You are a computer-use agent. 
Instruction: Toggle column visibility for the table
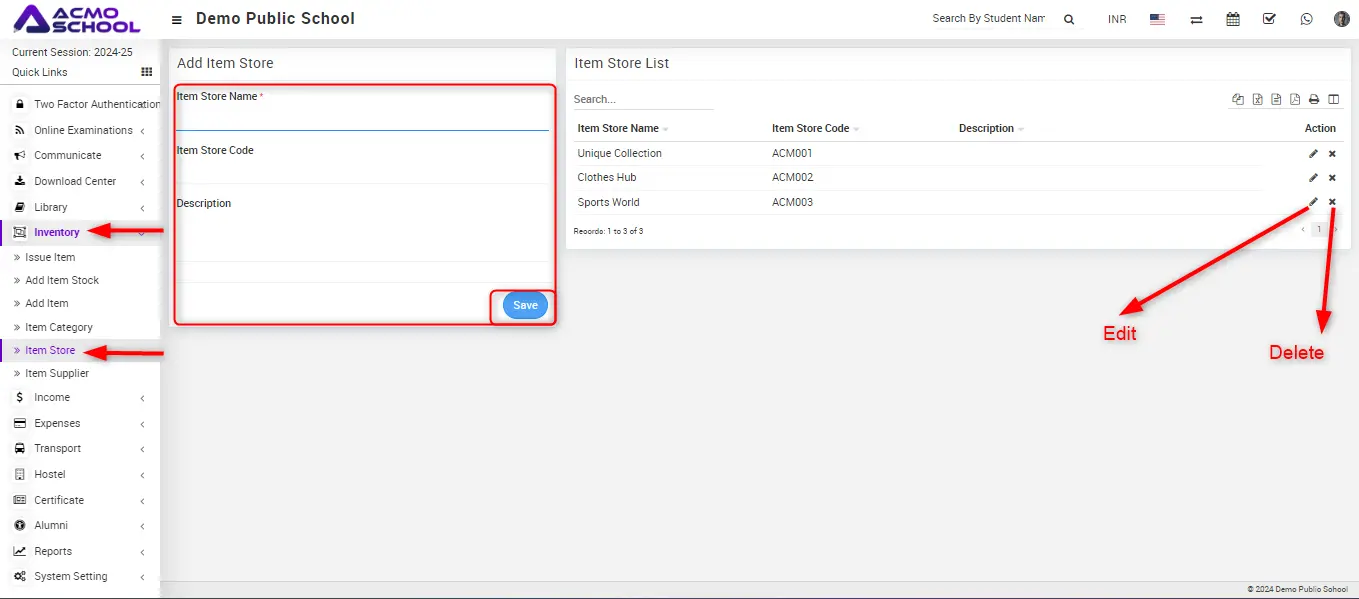tap(1333, 99)
